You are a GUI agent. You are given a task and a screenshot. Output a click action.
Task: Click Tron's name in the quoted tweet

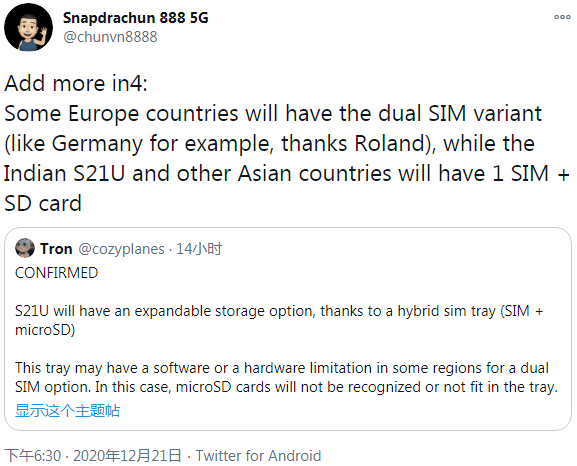click(x=56, y=249)
